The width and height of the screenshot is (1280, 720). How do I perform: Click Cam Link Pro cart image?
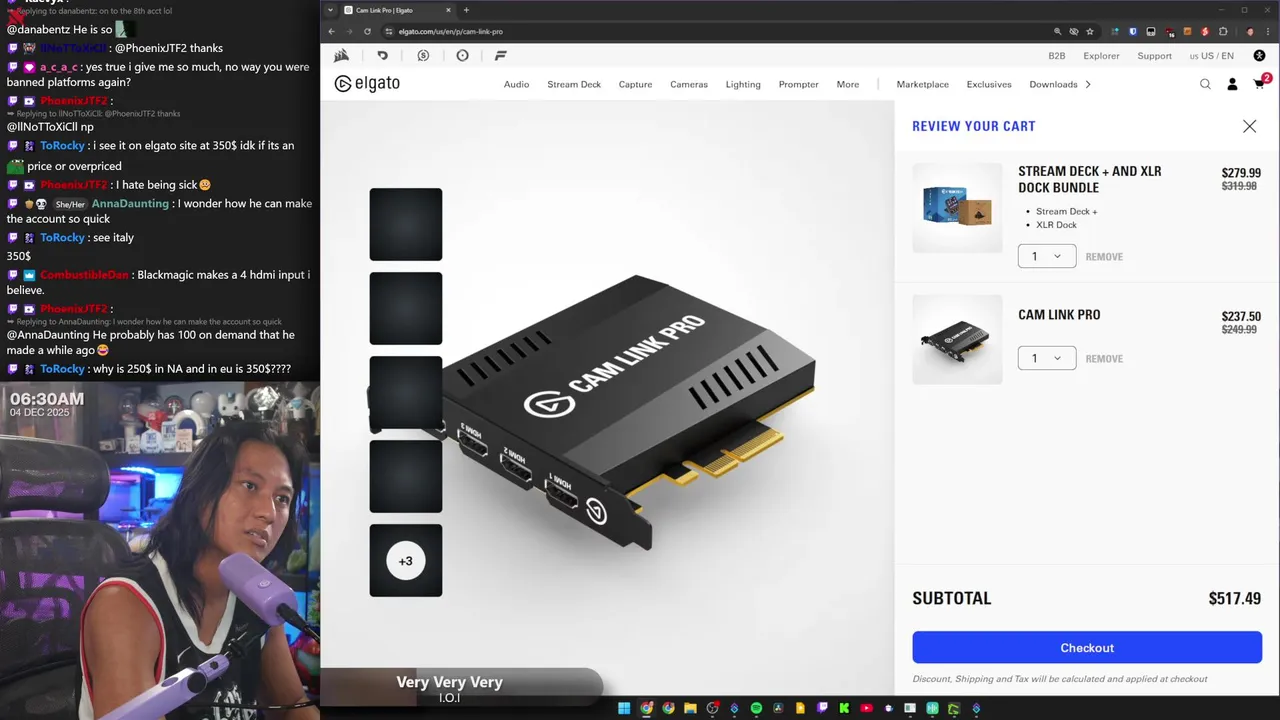click(957, 339)
